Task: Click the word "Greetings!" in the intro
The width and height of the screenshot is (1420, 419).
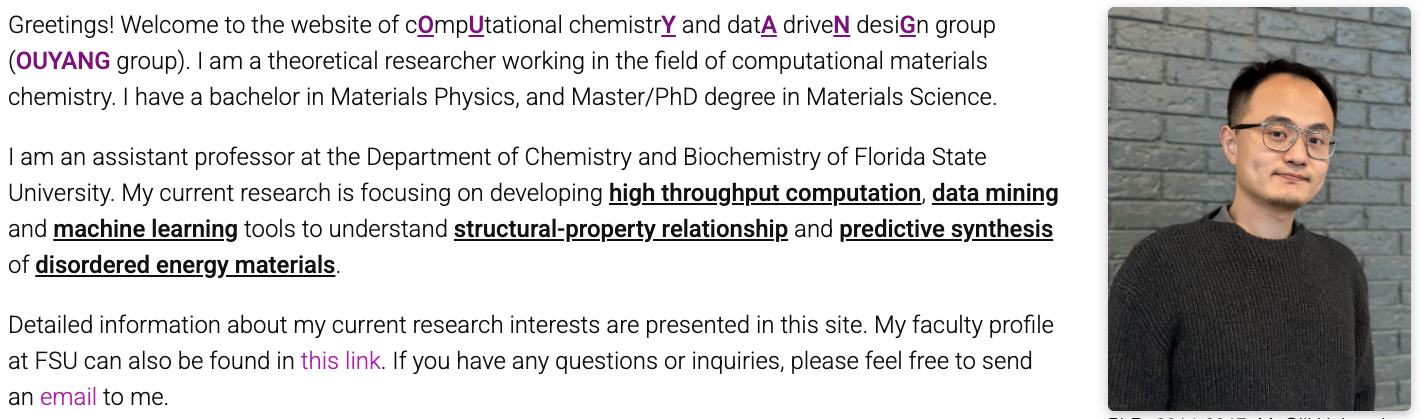Action: tap(60, 26)
